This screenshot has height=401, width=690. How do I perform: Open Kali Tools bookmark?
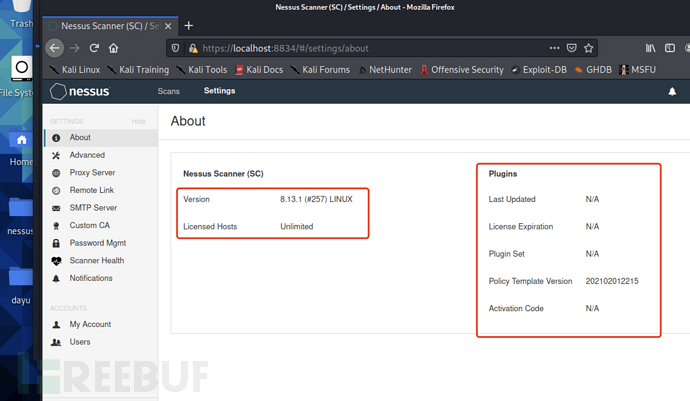tap(202, 70)
